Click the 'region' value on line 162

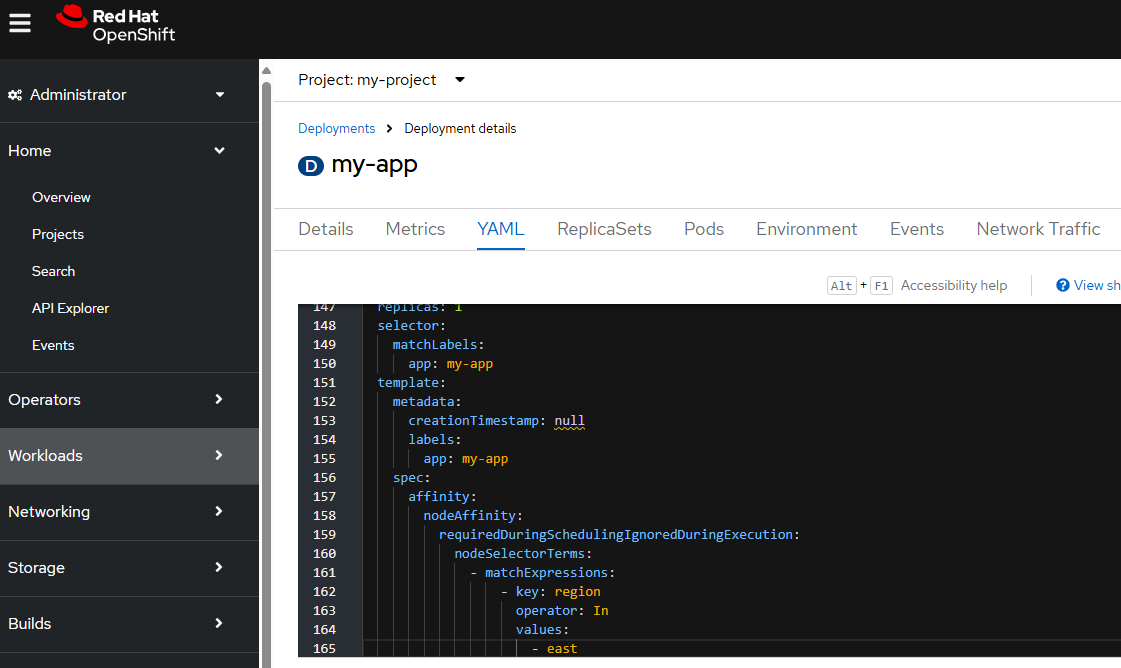(578, 592)
